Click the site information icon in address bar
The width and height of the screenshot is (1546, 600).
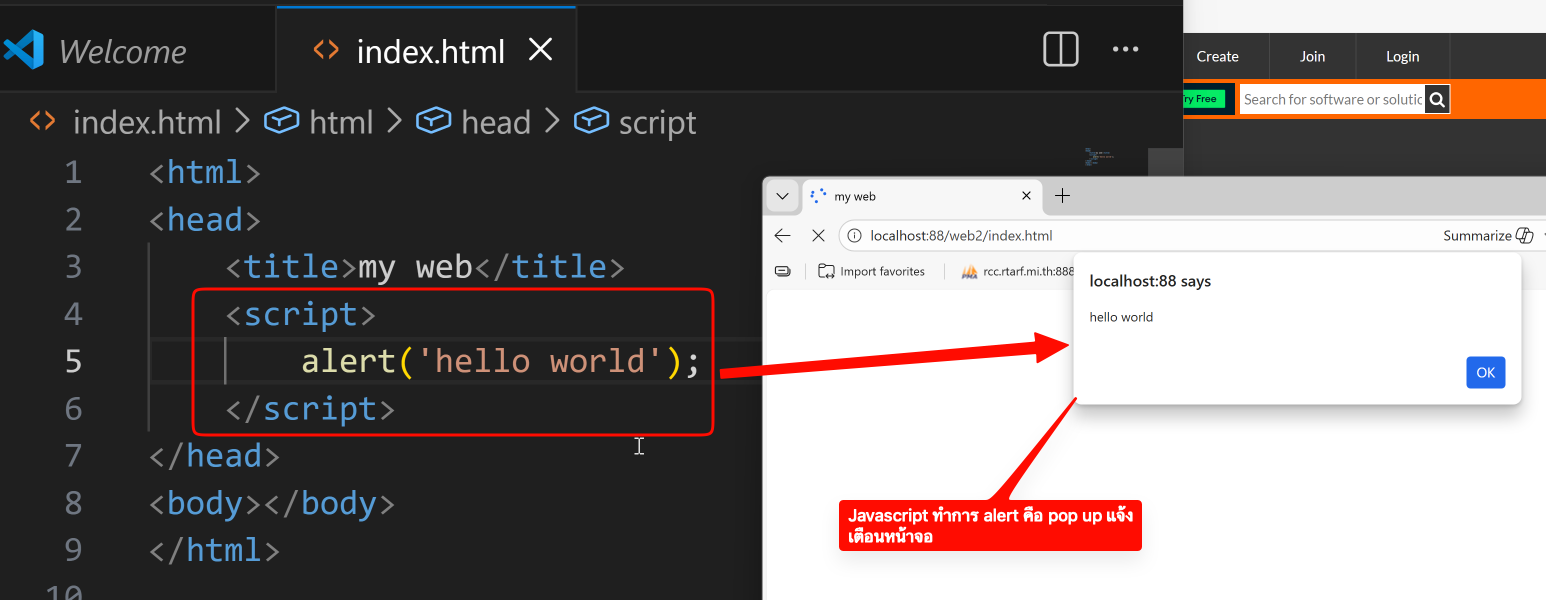(854, 236)
